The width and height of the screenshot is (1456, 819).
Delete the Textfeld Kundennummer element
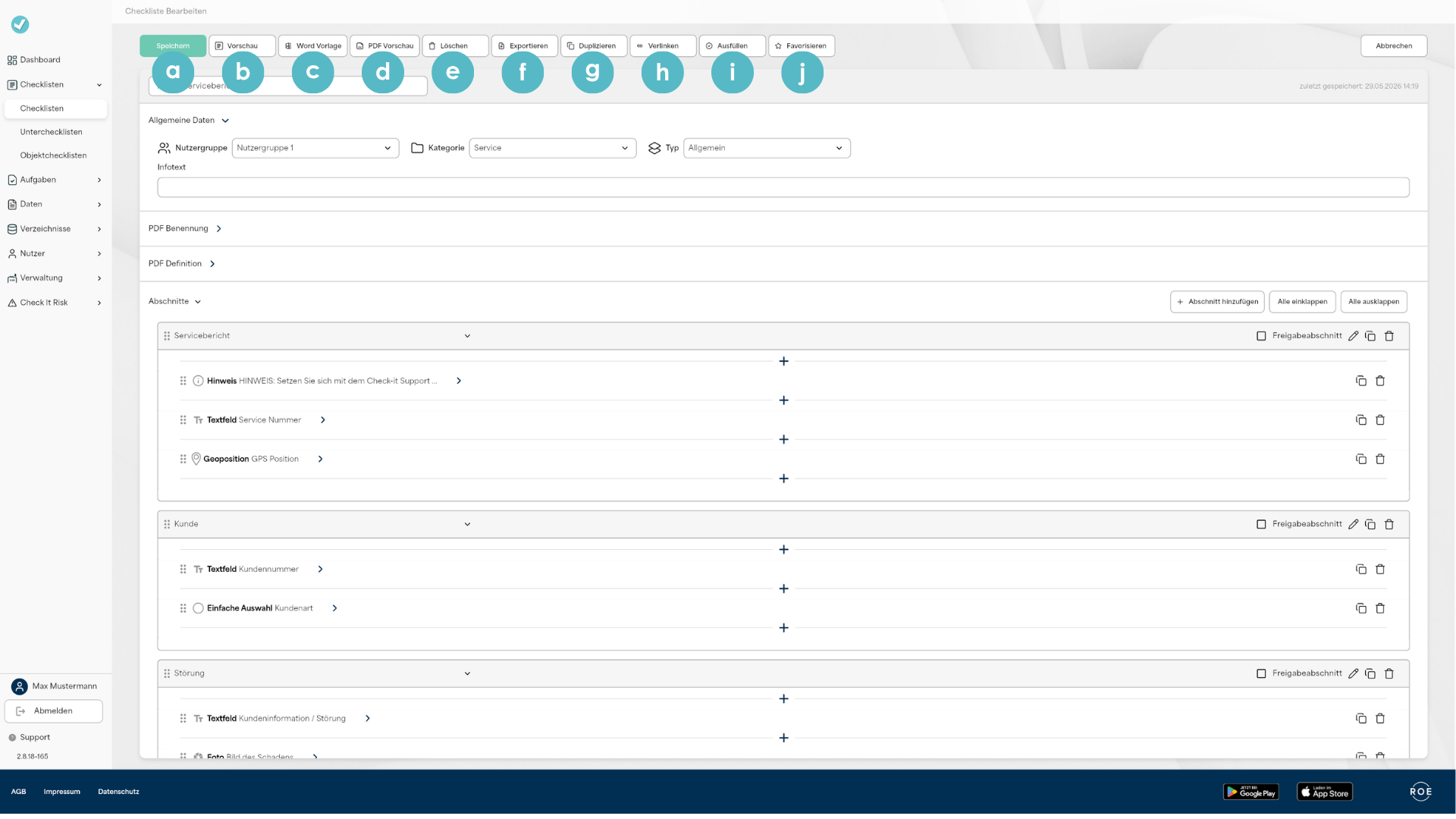coord(1380,570)
